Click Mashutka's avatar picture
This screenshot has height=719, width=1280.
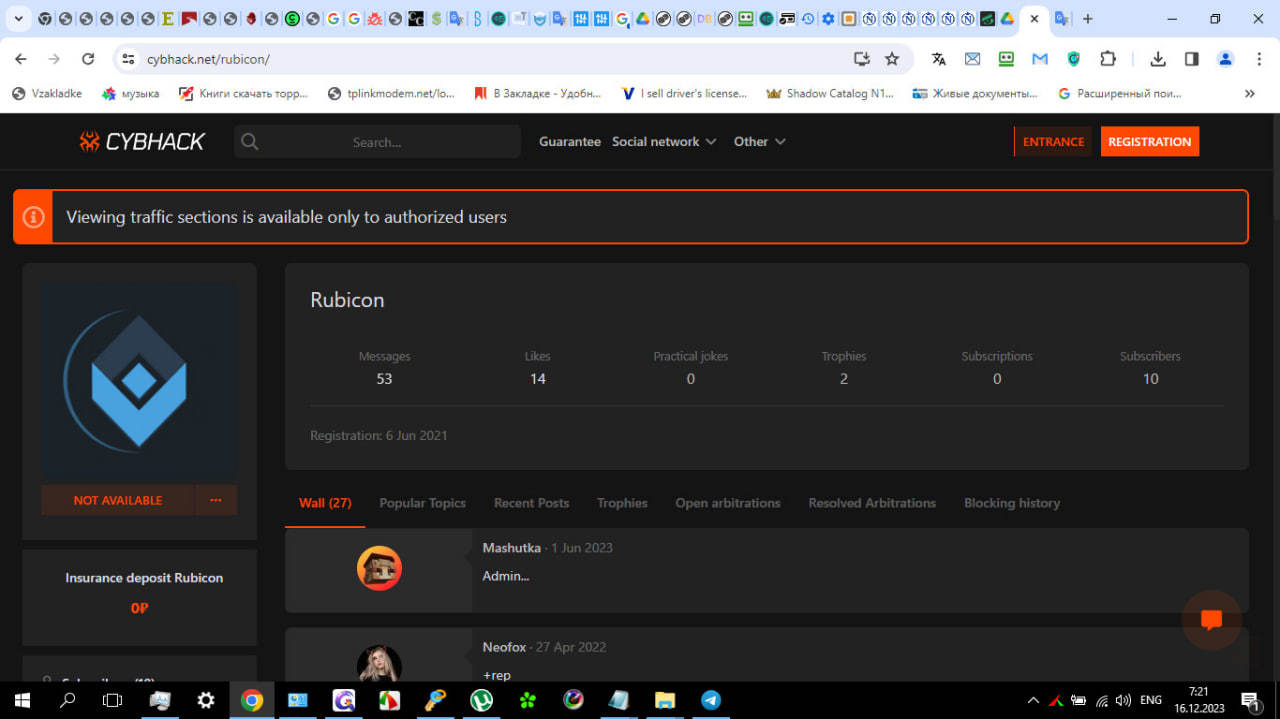[379, 568]
